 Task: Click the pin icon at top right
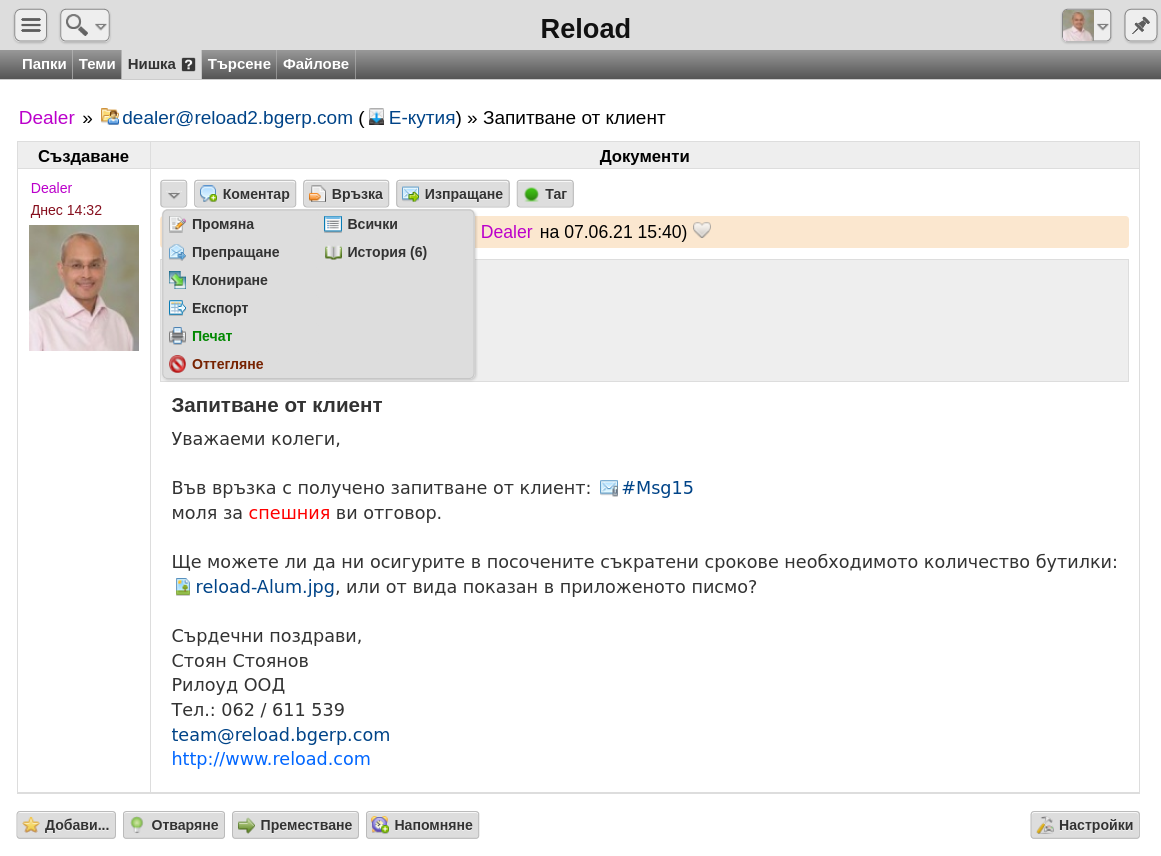click(x=1140, y=25)
